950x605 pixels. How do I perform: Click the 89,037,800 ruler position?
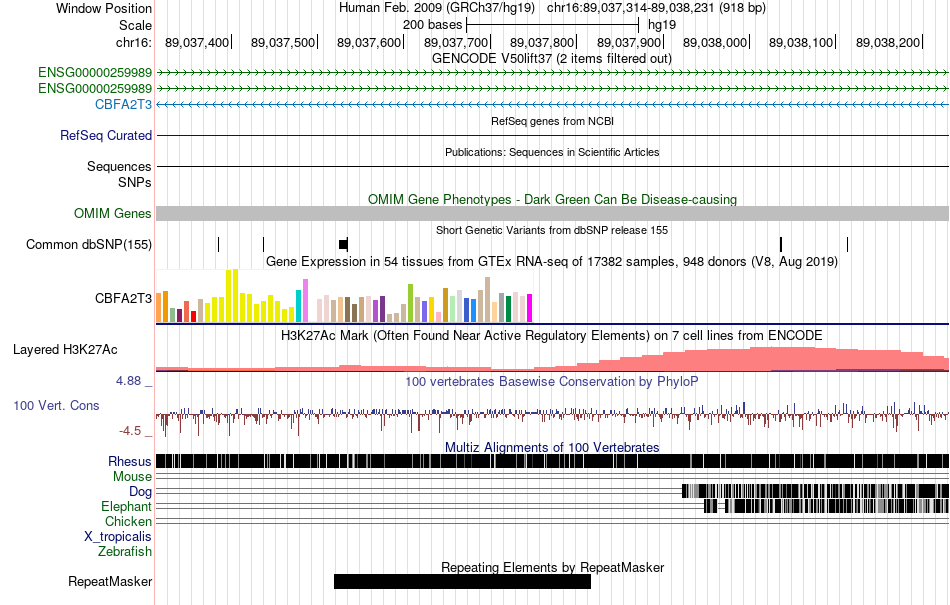tap(542, 42)
